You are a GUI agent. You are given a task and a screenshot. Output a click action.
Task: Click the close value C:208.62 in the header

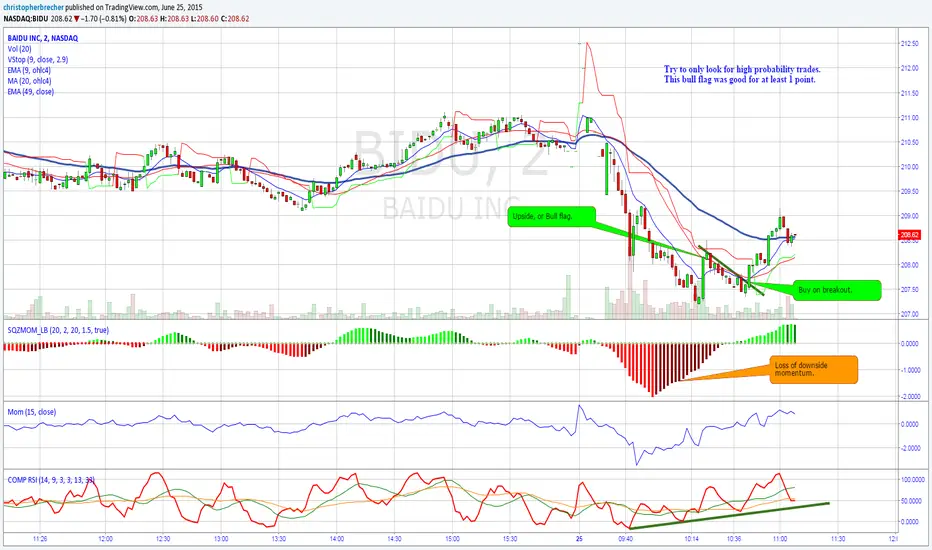point(235,19)
